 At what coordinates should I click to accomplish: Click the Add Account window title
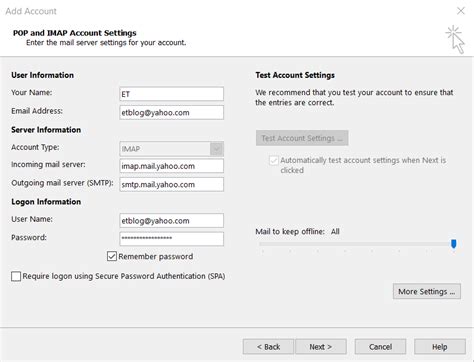(31, 11)
